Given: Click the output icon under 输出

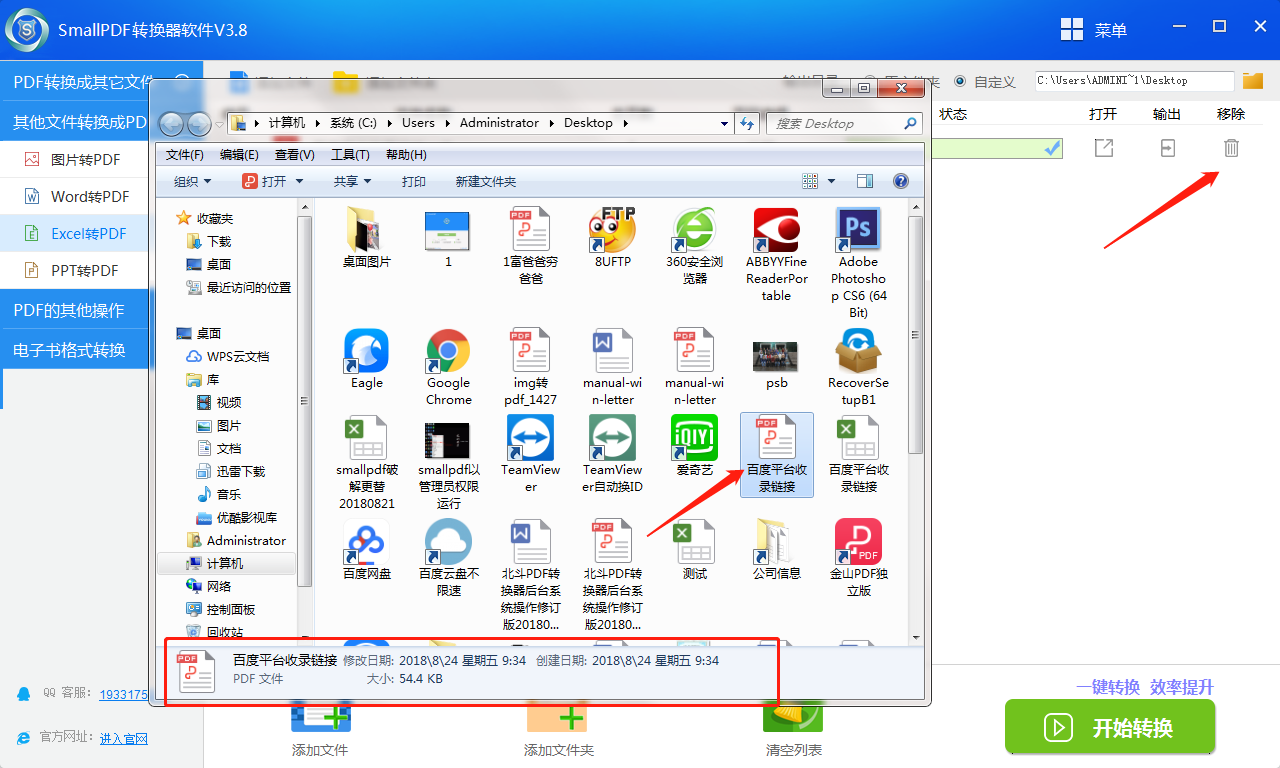Looking at the screenshot, I should tap(1167, 148).
